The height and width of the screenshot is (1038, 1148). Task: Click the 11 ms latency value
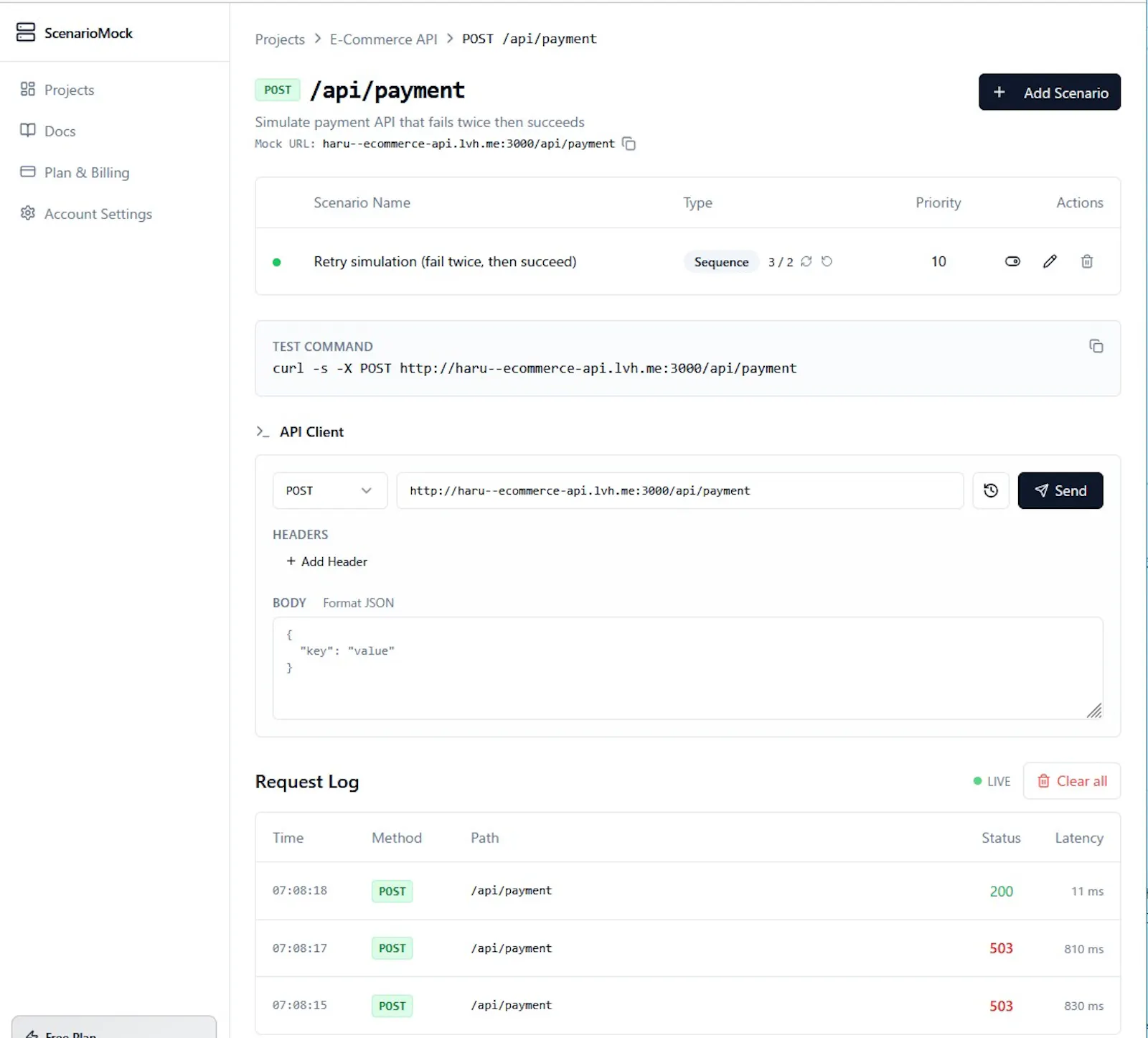click(1087, 892)
